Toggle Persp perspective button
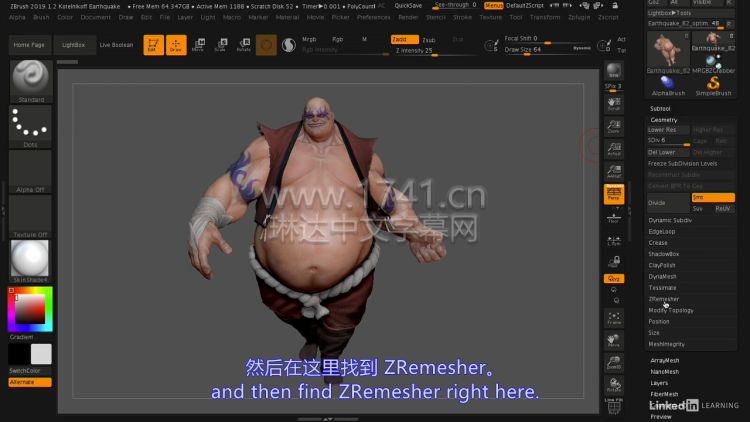 click(x=614, y=194)
